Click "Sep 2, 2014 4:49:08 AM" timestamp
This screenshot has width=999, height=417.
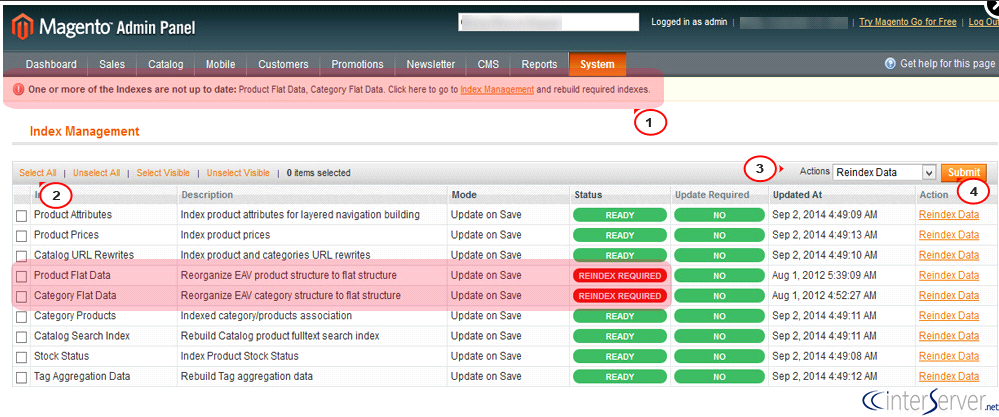[x=824, y=356]
